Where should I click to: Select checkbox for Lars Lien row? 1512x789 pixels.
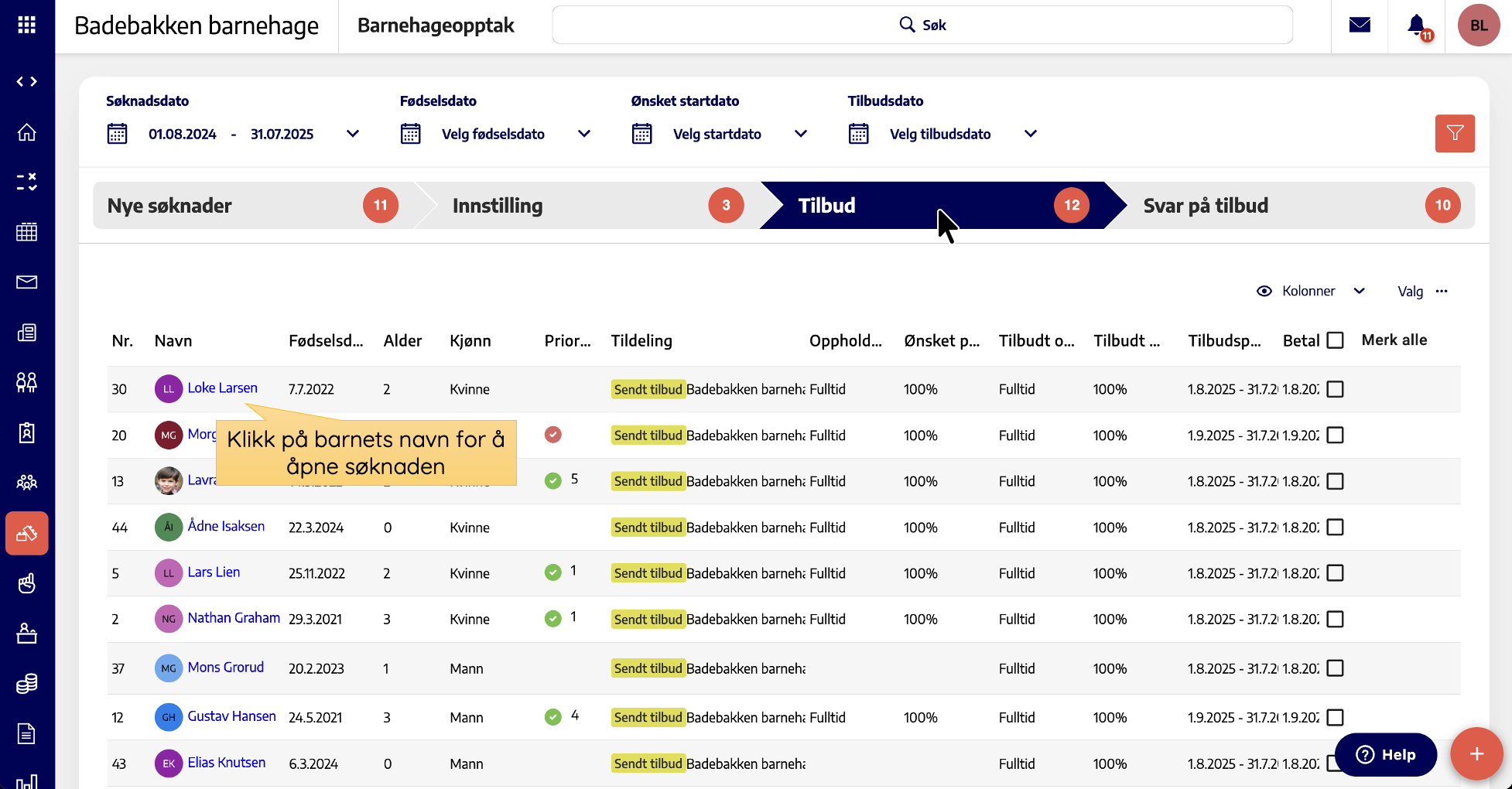click(x=1335, y=573)
